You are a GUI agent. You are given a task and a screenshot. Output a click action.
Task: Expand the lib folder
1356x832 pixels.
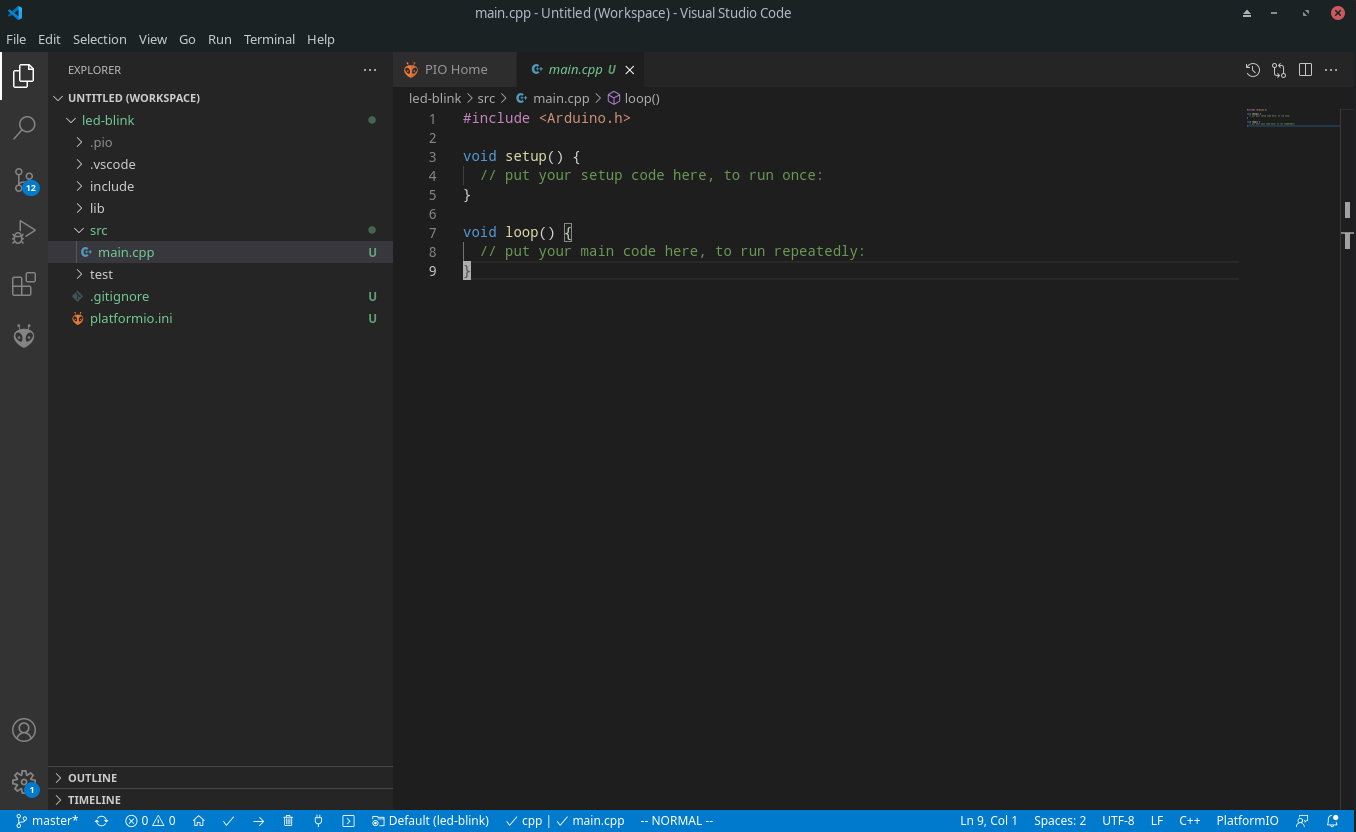point(220,208)
